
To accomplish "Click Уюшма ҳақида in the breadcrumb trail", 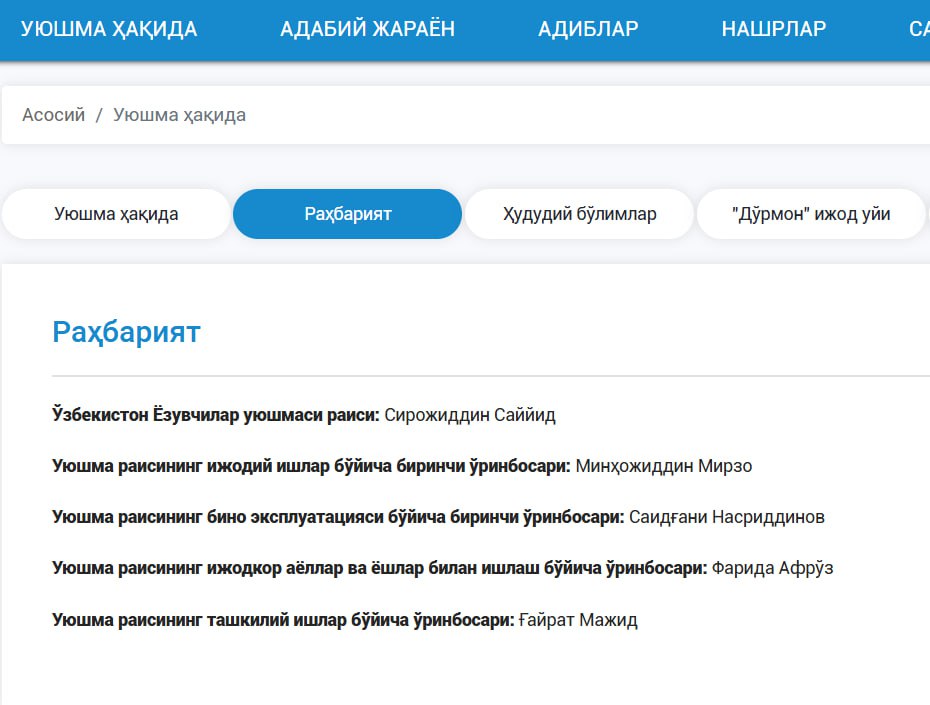I will point(179,115).
